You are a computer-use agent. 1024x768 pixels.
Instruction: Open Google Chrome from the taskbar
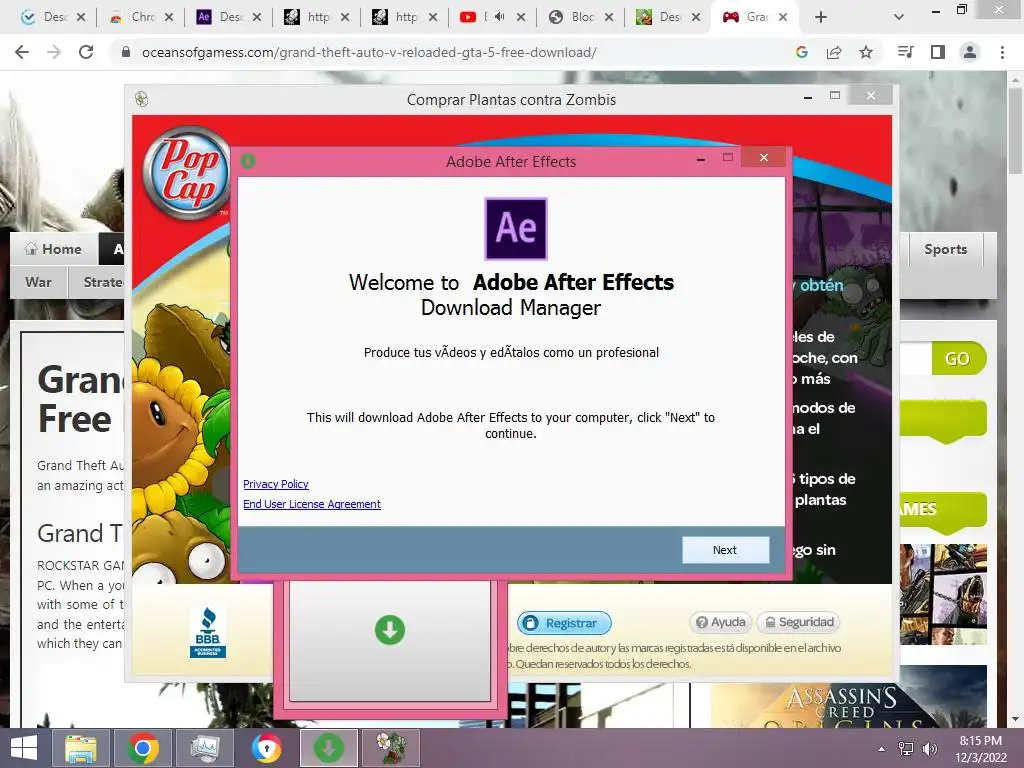143,748
